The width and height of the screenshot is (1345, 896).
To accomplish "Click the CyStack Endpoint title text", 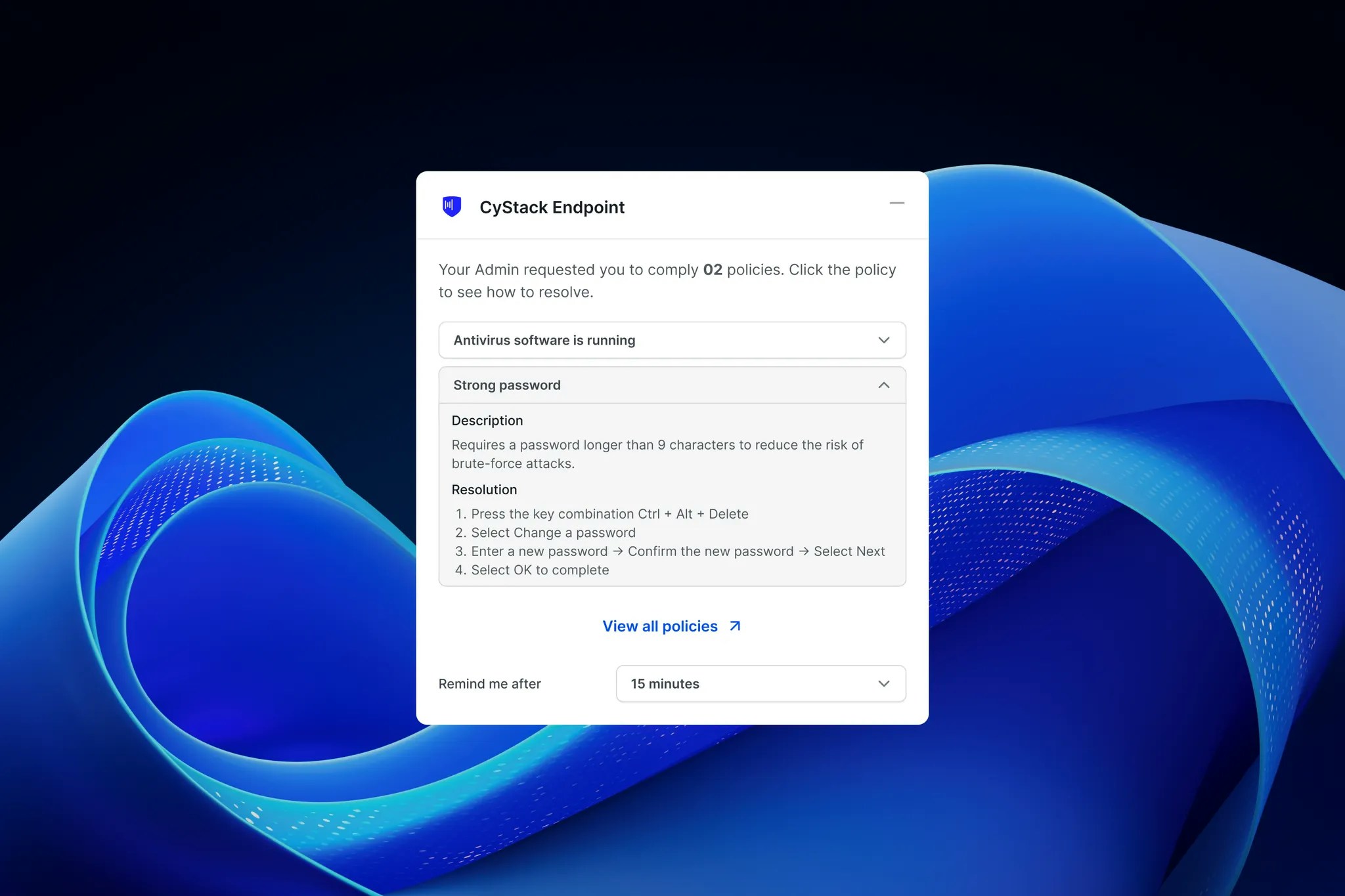I will [x=552, y=207].
